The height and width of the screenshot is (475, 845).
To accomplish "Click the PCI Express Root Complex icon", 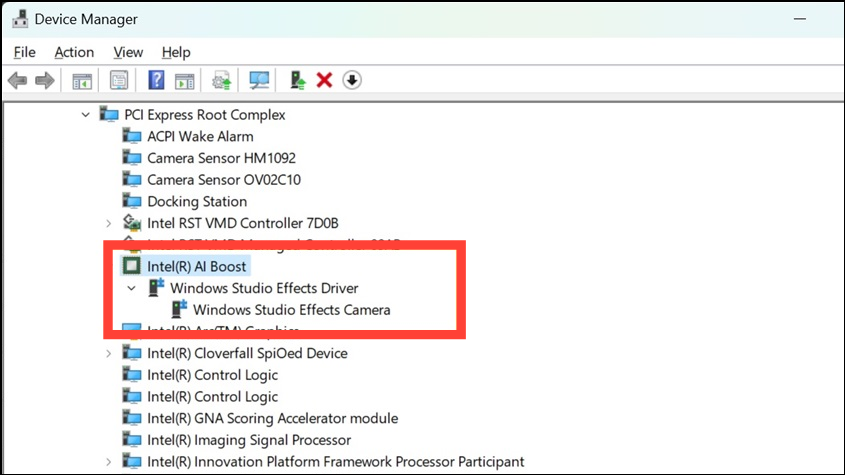I will tap(109, 114).
